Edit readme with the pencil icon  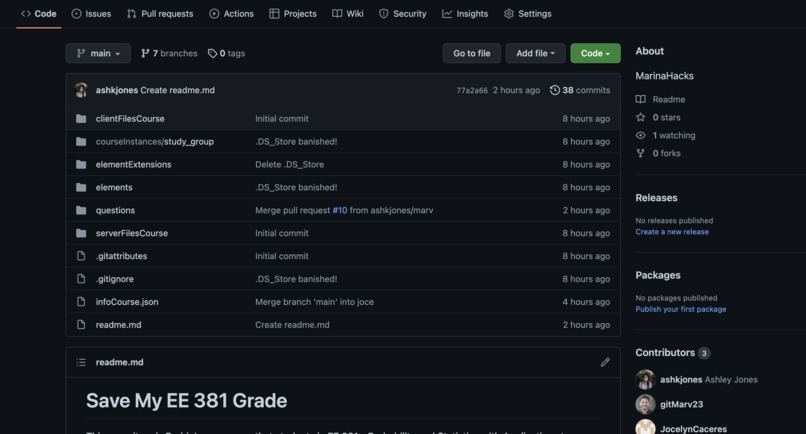point(605,363)
